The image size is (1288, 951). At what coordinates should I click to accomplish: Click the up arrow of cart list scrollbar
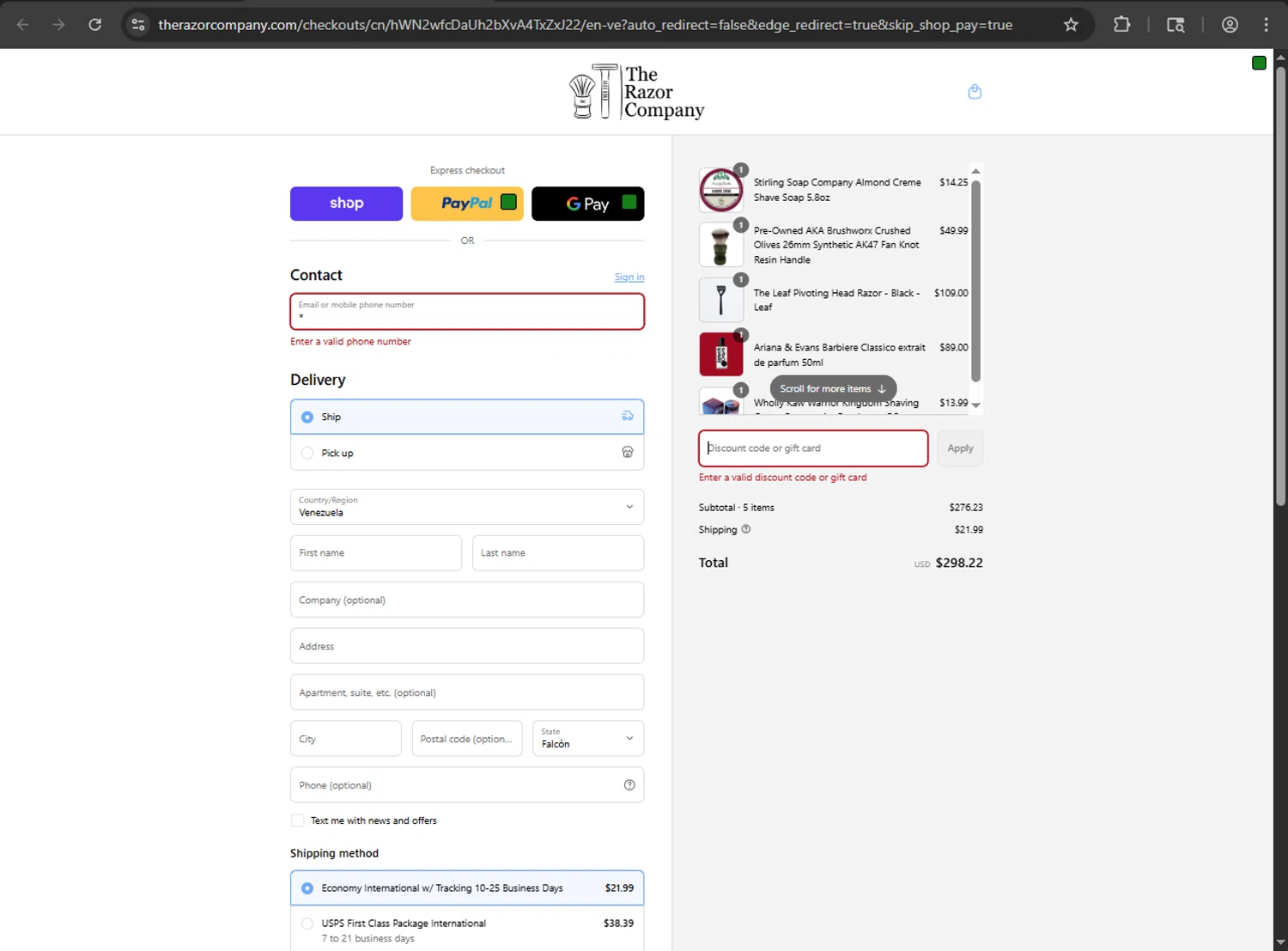point(975,171)
